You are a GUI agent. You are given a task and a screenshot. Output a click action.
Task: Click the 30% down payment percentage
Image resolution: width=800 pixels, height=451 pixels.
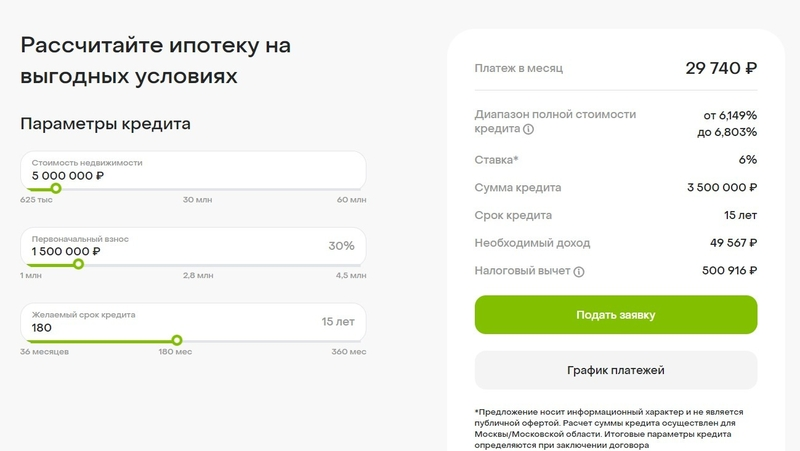340,246
